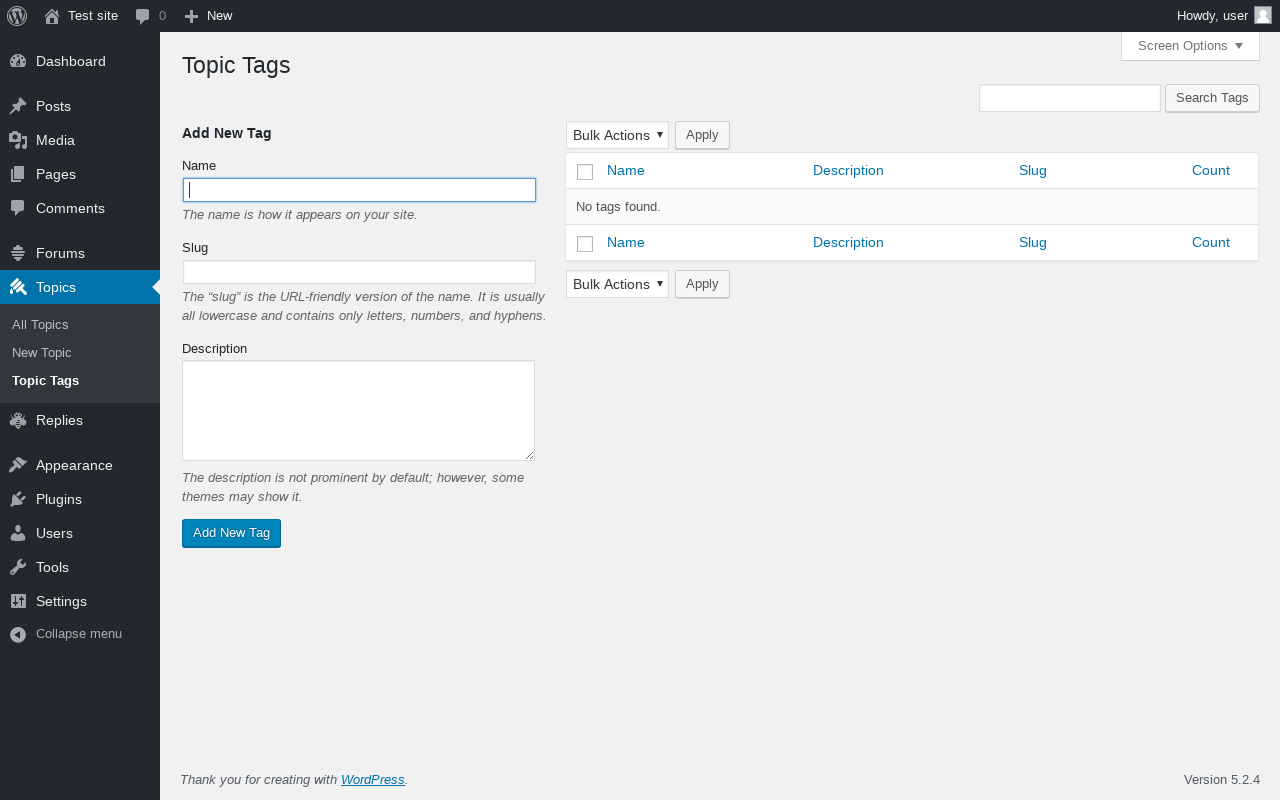Open the bottom Bulk Actions dropdown
1280x800 pixels.
click(x=617, y=284)
